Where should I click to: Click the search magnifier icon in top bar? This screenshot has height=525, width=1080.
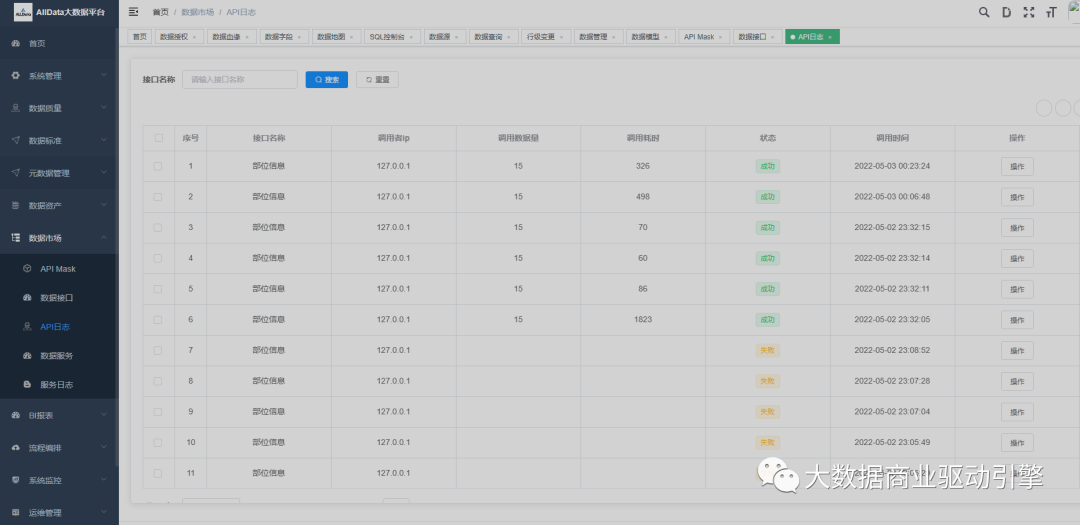pyautogui.click(x=983, y=12)
